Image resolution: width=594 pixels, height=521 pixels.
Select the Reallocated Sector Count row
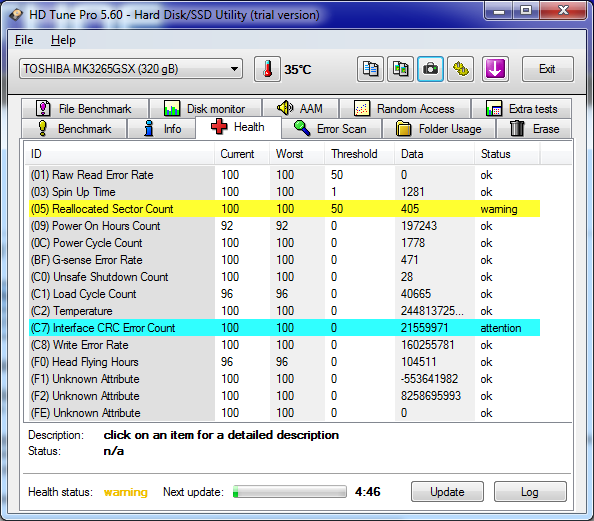pyautogui.click(x=284, y=209)
